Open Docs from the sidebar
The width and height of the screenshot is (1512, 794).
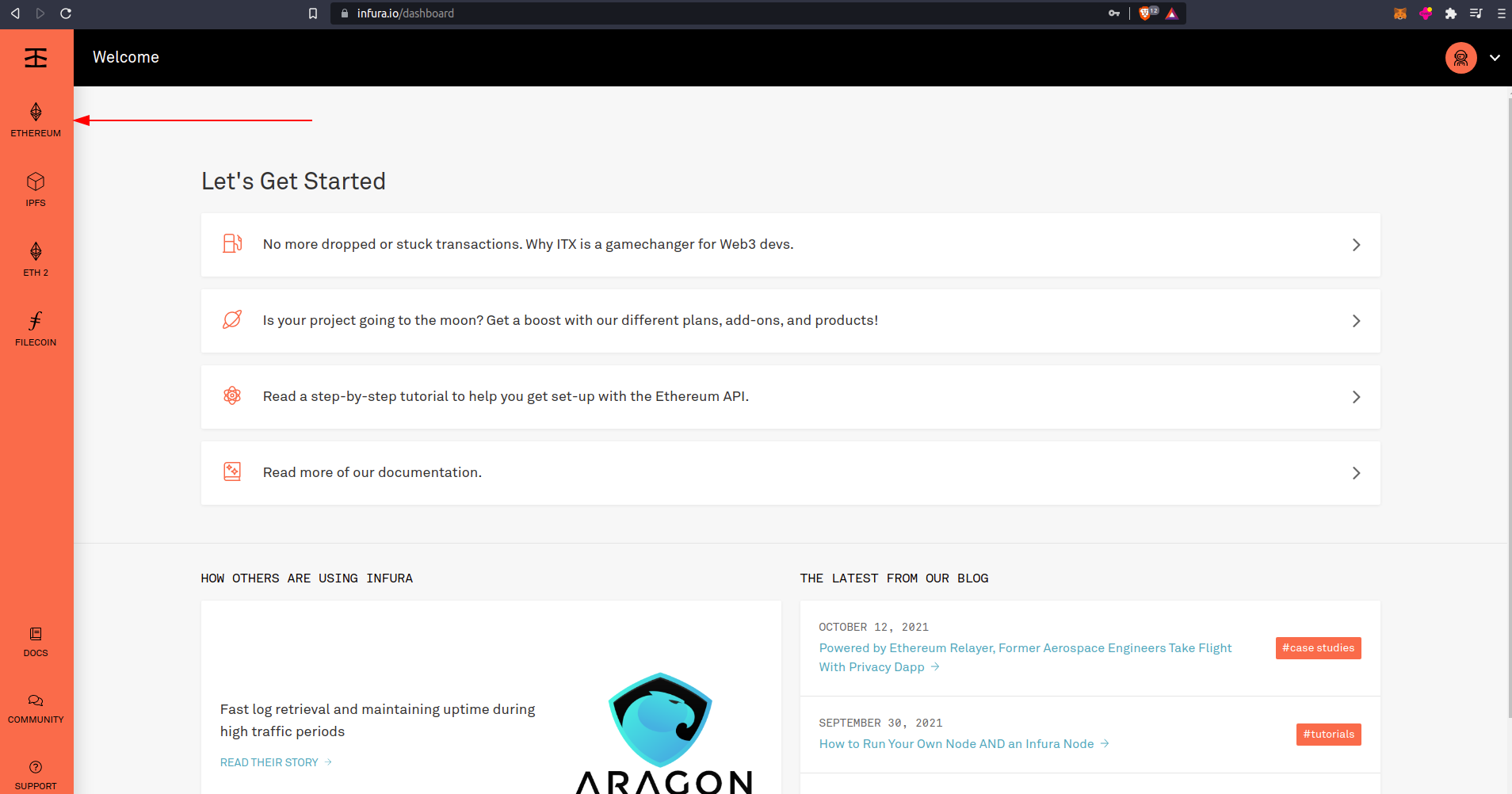pos(36,643)
